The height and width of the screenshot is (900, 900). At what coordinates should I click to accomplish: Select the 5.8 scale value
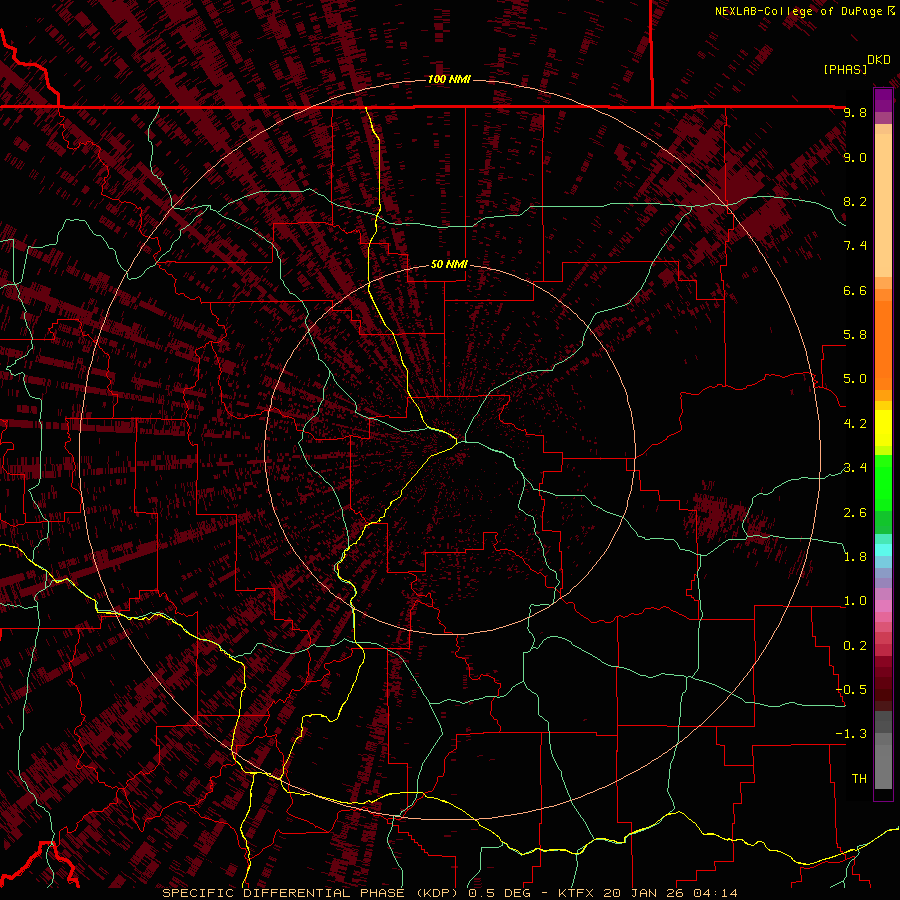[x=855, y=335]
